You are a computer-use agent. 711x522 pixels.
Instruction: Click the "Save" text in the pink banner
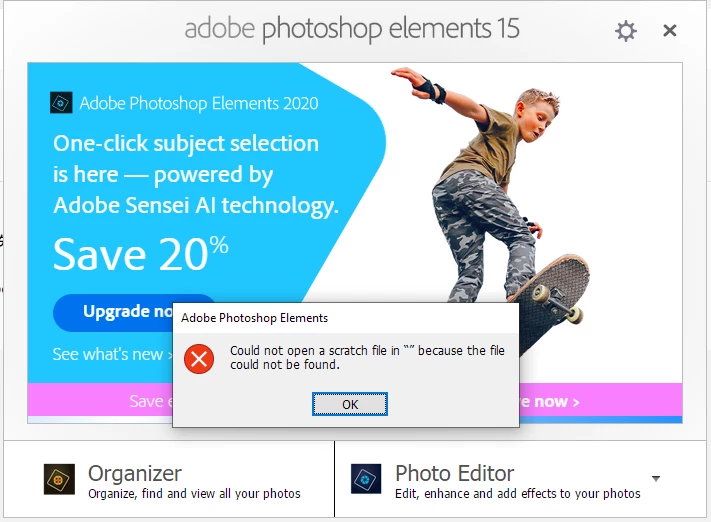(146, 401)
